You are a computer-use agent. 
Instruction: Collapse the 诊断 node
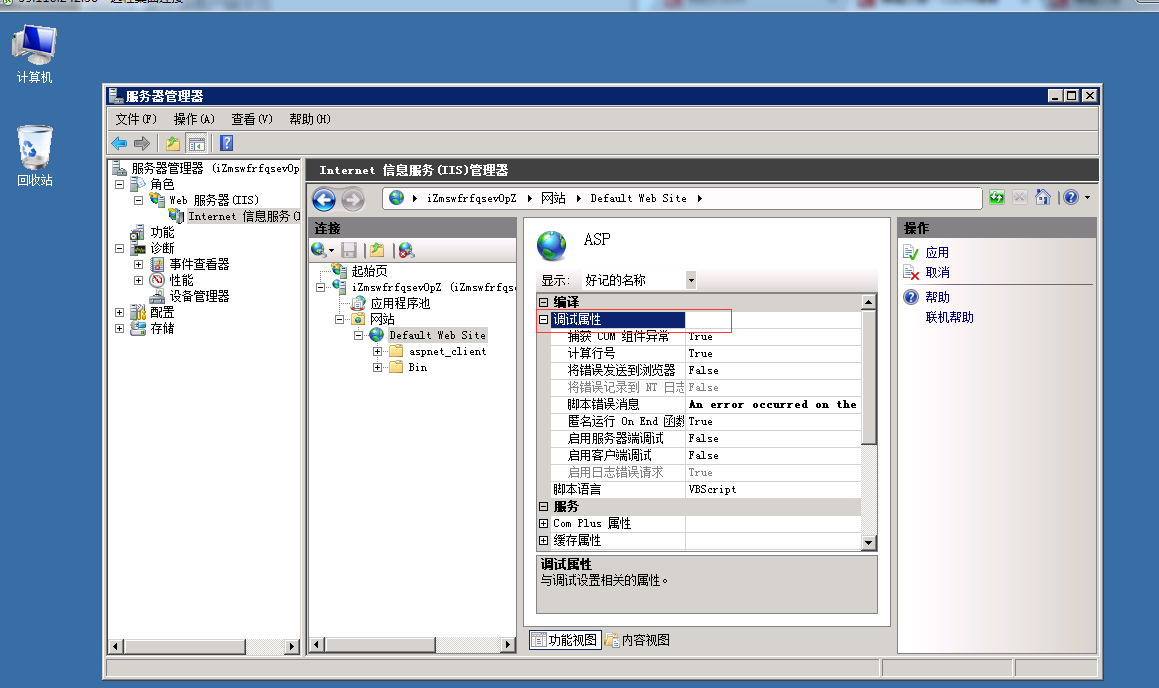[120, 248]
